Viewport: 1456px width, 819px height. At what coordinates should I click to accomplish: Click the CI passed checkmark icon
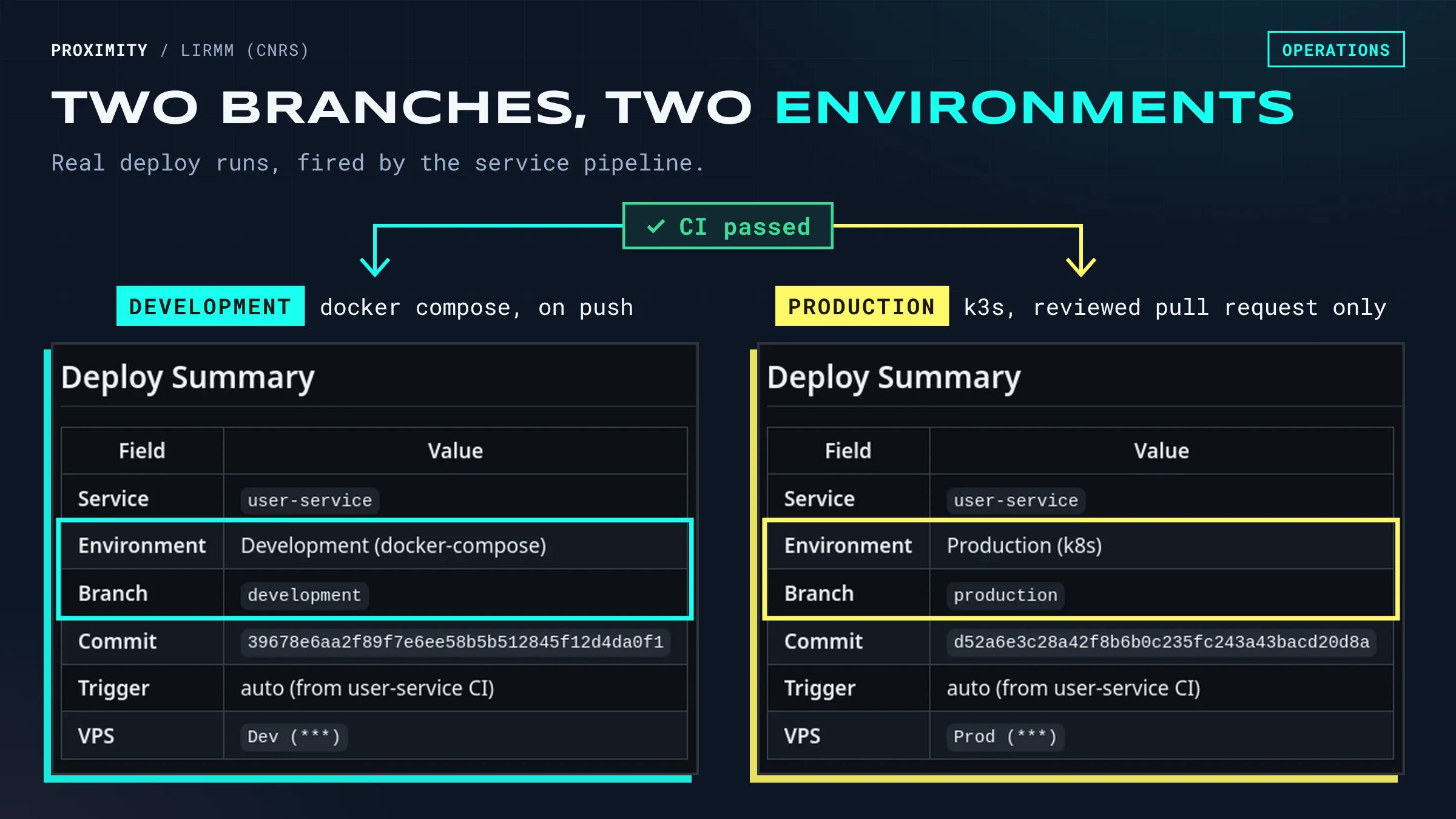[x=656, y=227]
